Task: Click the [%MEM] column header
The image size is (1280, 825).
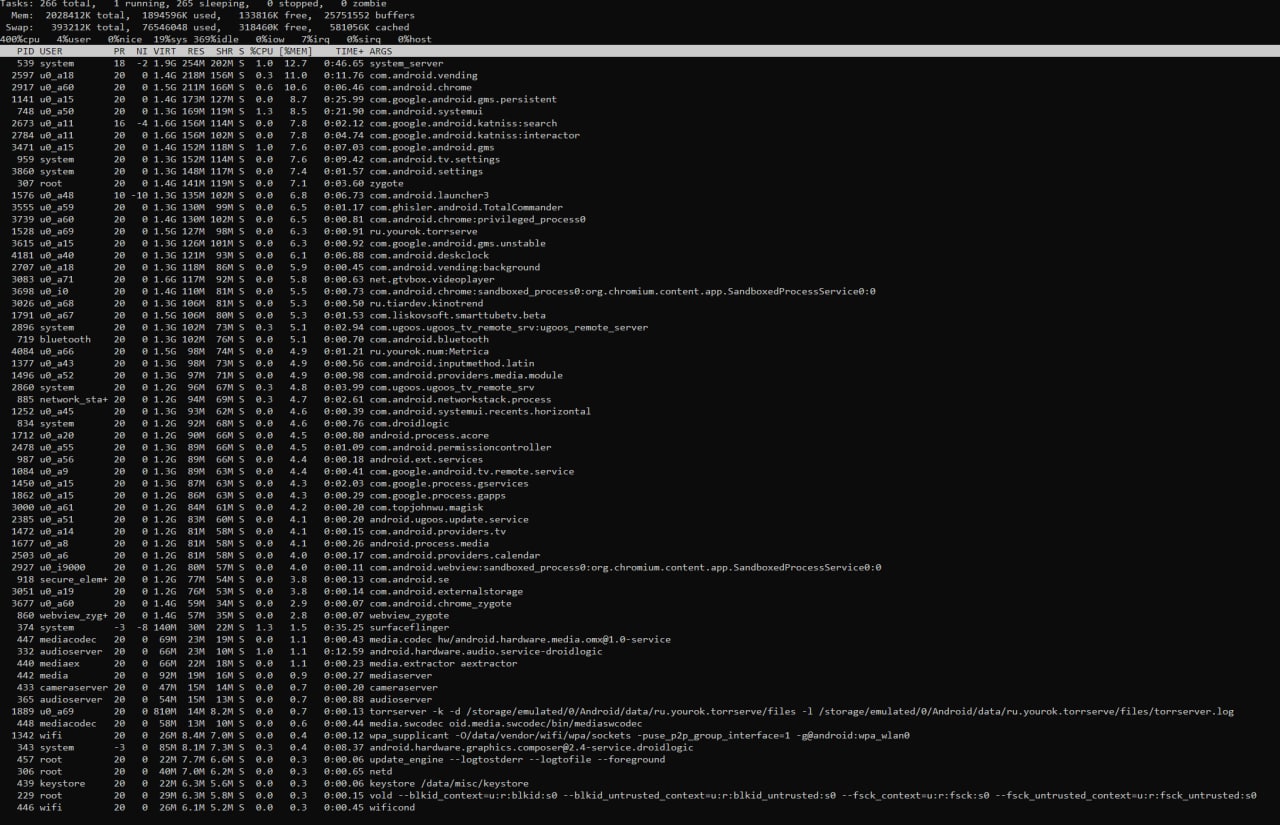Action: coord(296,51)
